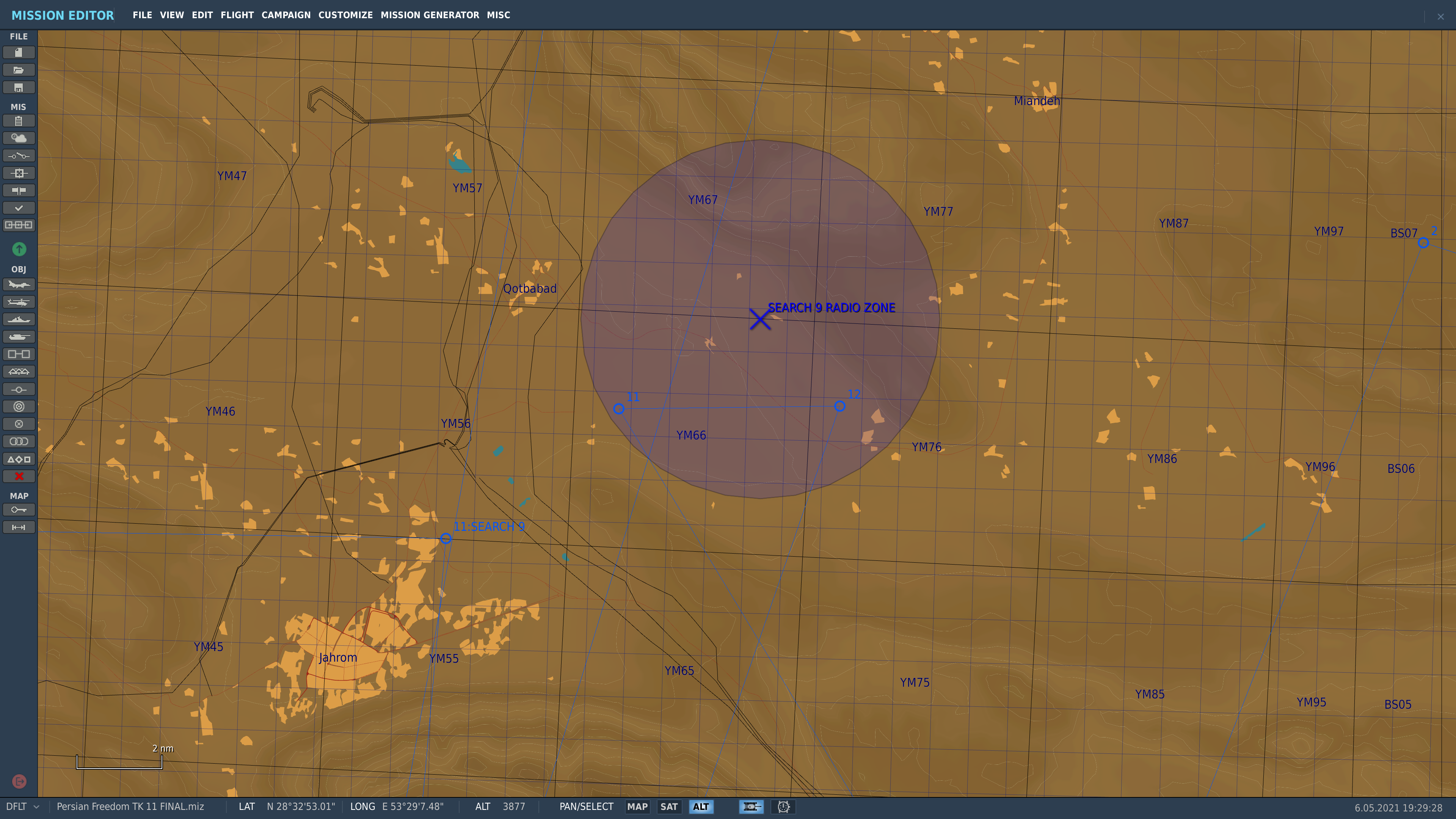This screenshot has width=1456, height=819.
Task: Toggle the ALT map mode button
Action: (x=701, y=806)
